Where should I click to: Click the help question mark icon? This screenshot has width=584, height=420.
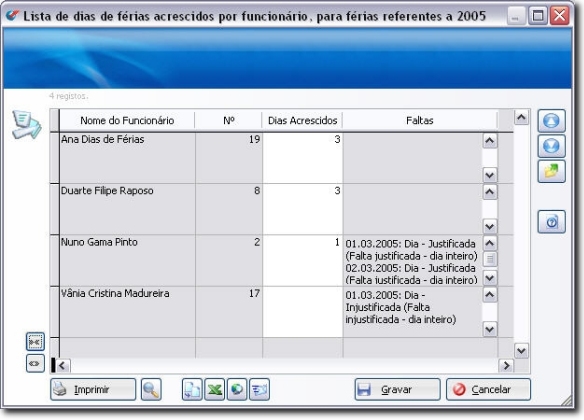pos(551,222)
